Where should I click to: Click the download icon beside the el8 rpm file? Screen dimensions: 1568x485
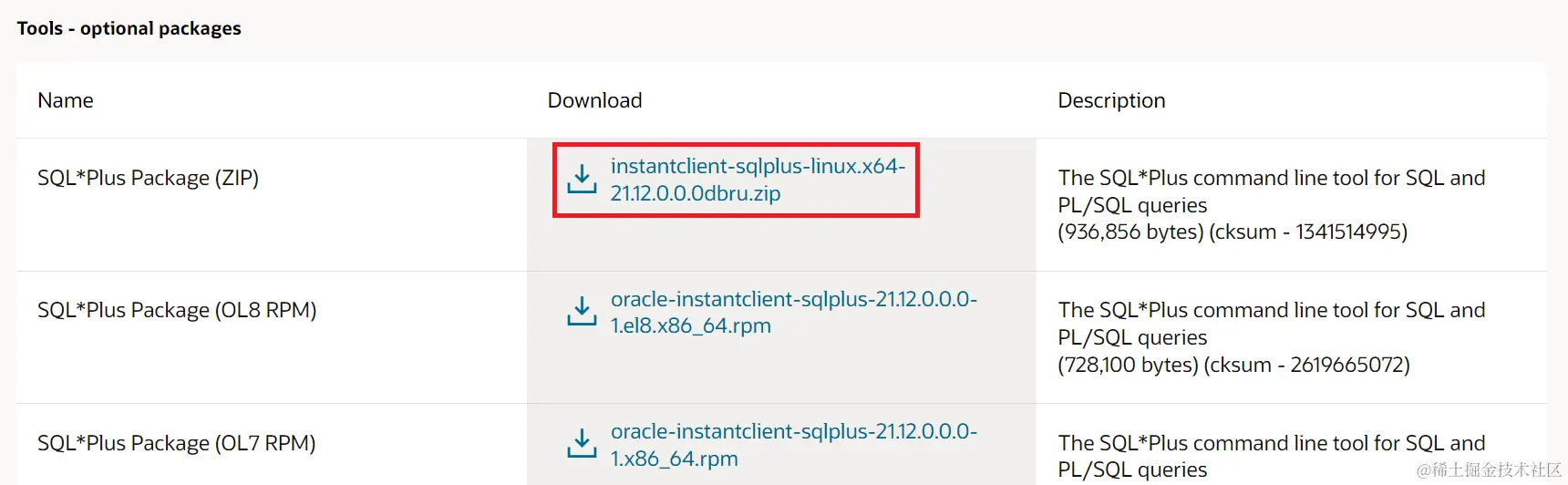coord(582,311)
